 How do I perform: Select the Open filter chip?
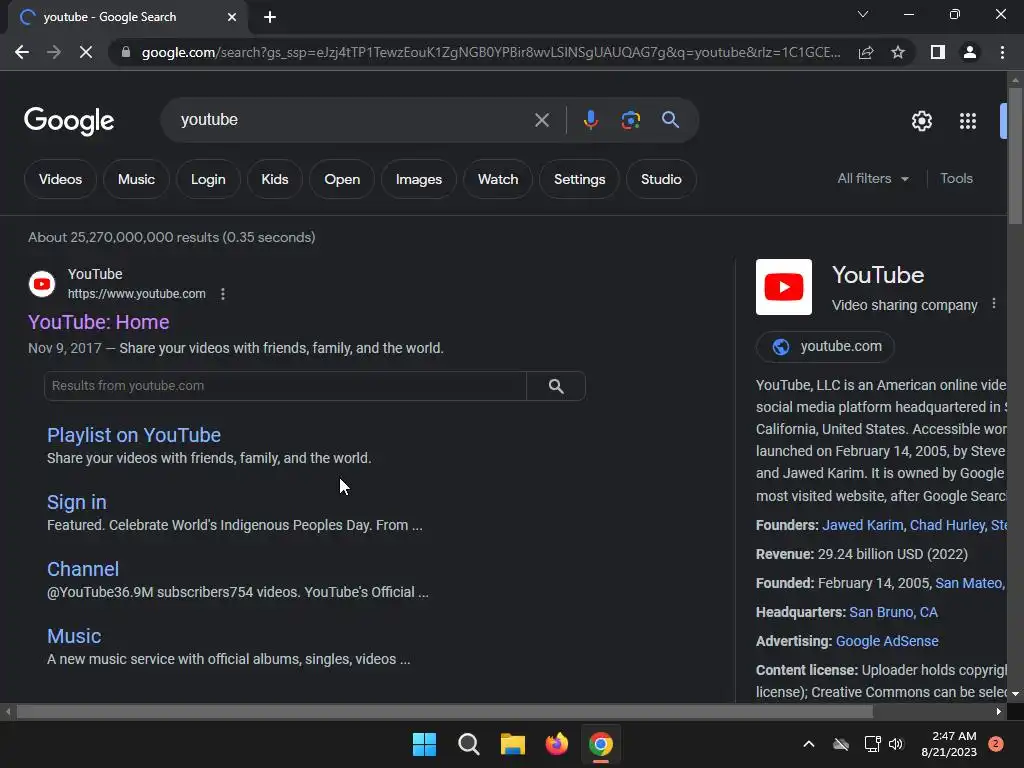(x=342, y=179)
